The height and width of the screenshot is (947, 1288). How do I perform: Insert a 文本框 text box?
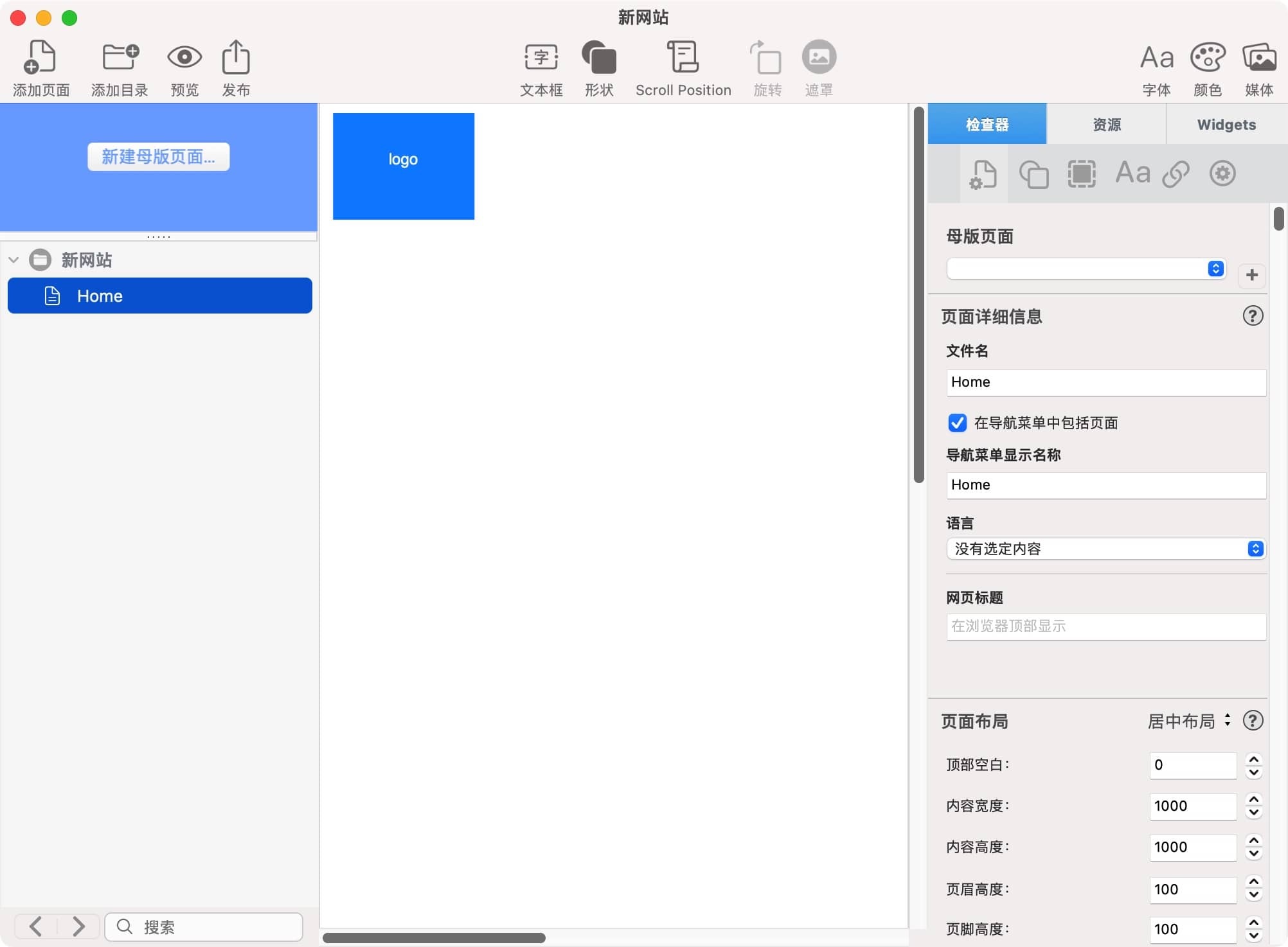[x=541, y=57]
